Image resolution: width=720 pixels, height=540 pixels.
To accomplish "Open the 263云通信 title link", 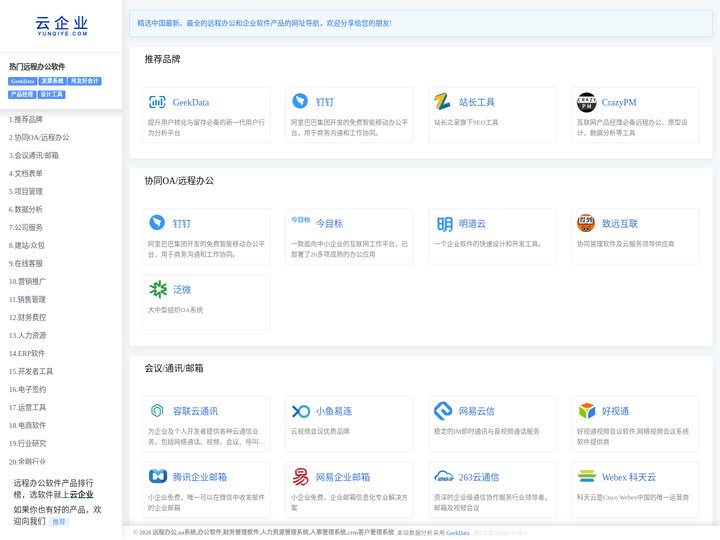I will pyautogui.click(x=478, y=477).
